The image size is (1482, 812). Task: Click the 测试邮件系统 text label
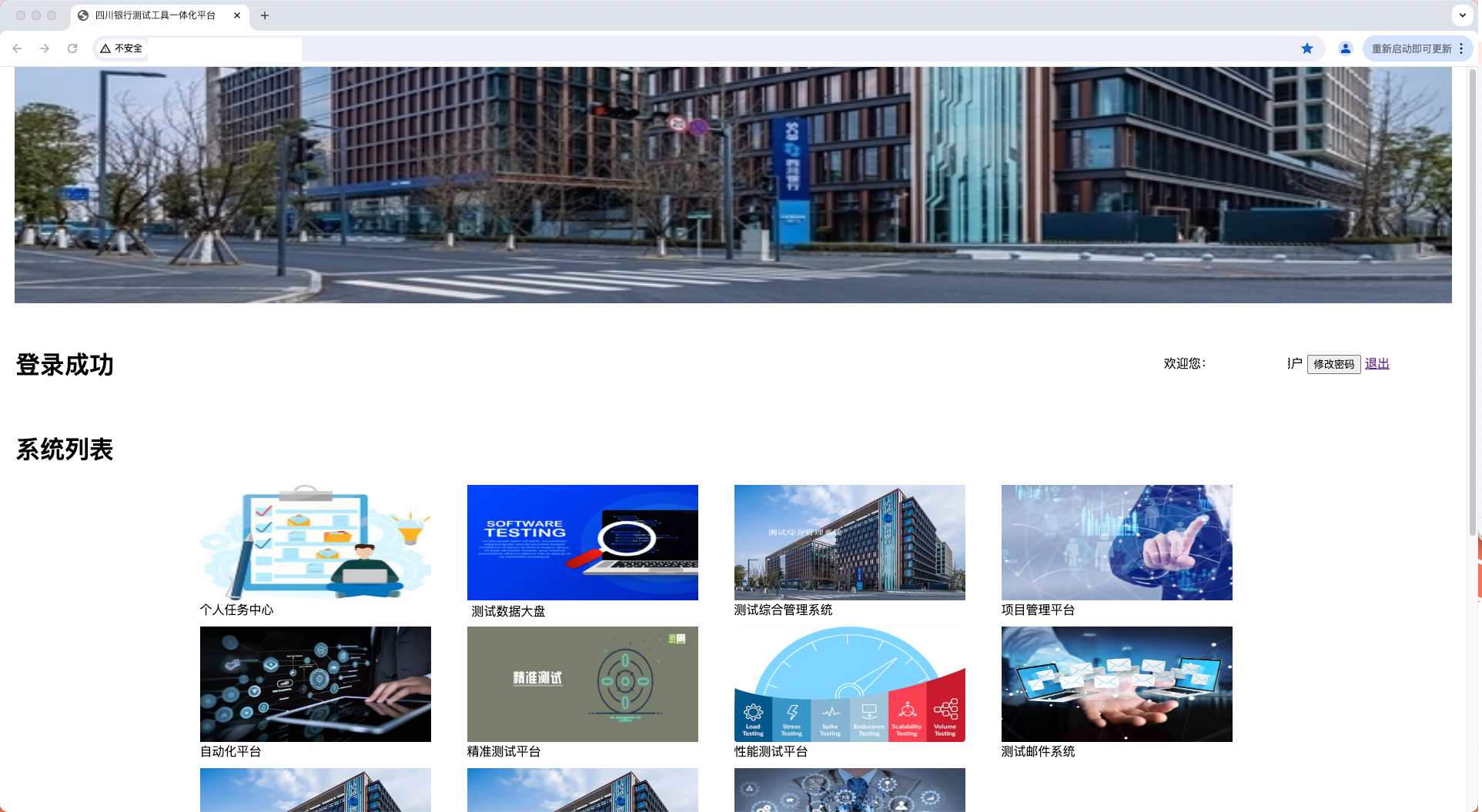[1038, 751]
